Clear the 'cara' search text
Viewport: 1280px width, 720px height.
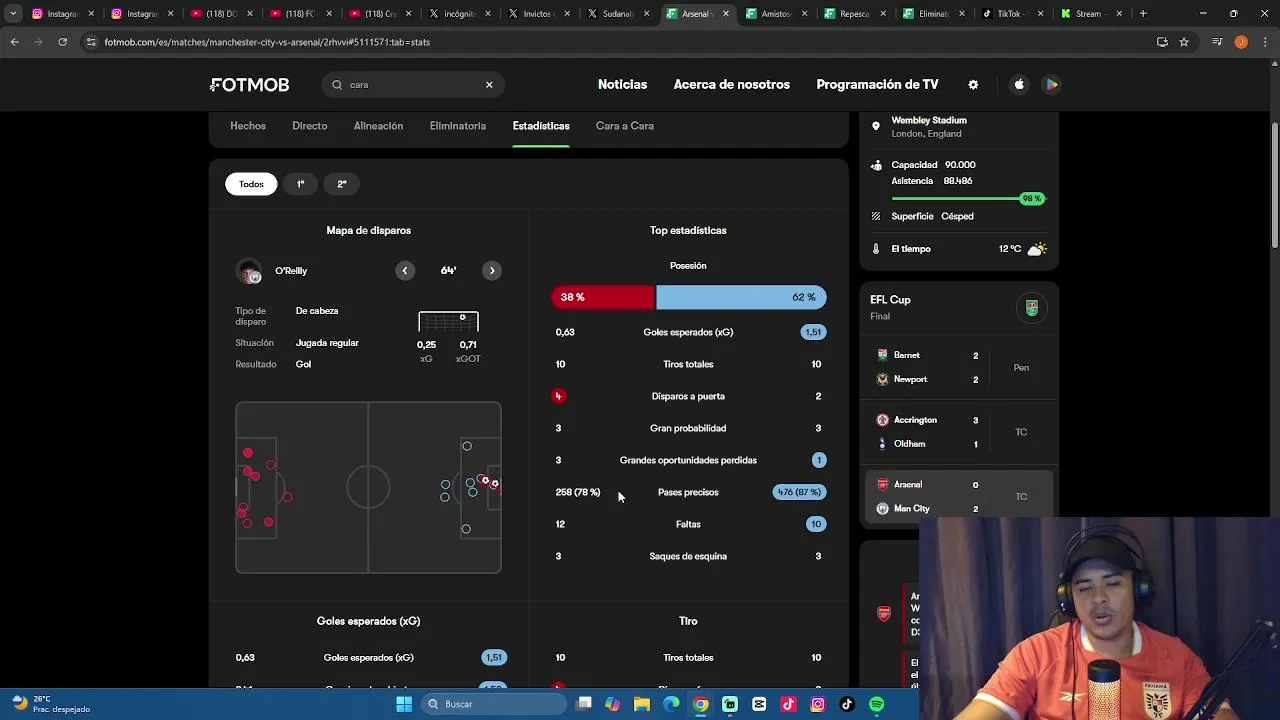coord(489,85)
